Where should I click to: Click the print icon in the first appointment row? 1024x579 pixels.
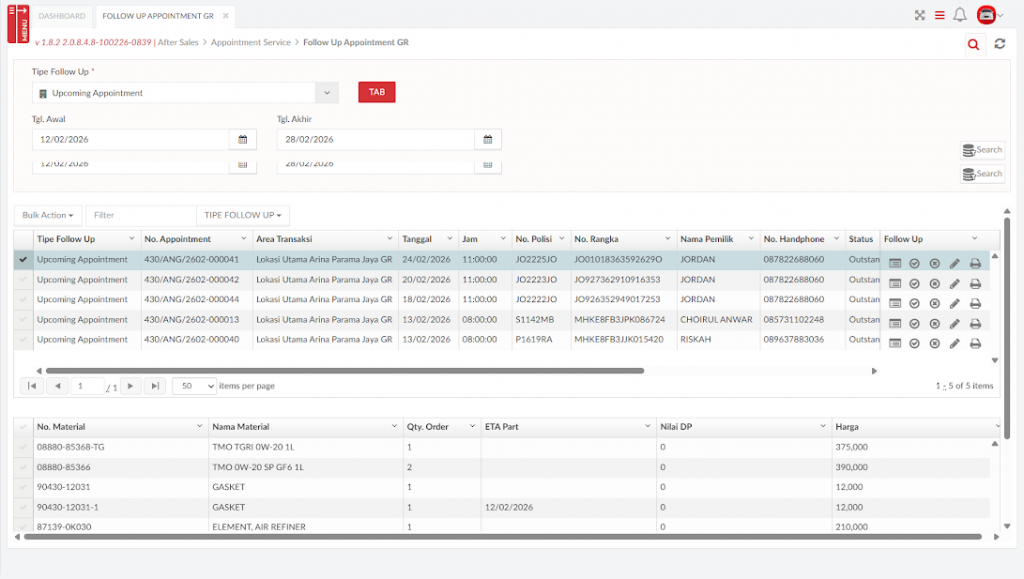click(975, 263)
